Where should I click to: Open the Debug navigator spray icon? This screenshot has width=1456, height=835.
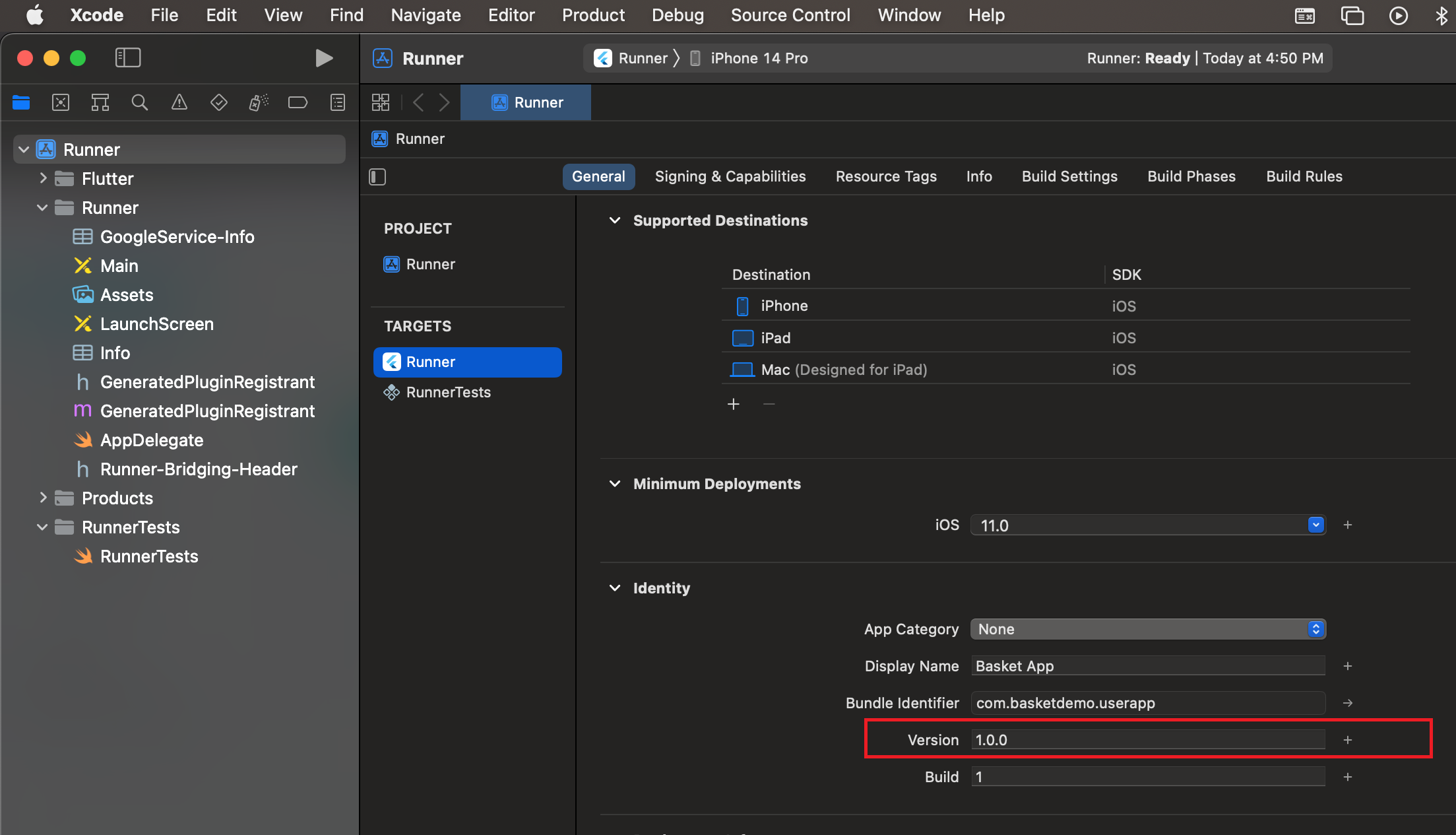pos(259,102)
